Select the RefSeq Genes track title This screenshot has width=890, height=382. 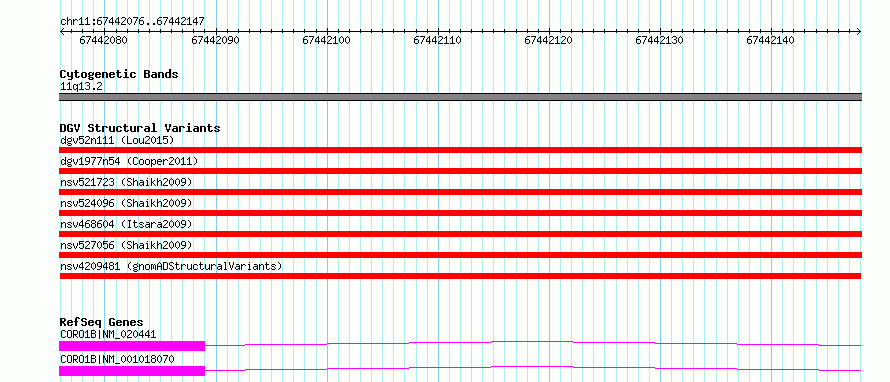pos(102,322)
